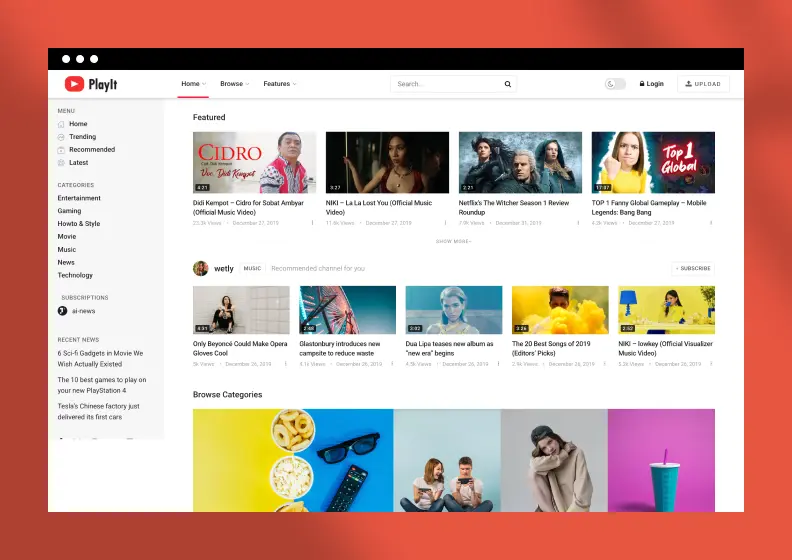Play 20 Best Songs of 2019 thumbnail
The width and height of the screenshot is (792, 560).
pyautogui.click(x=560, y=310)
